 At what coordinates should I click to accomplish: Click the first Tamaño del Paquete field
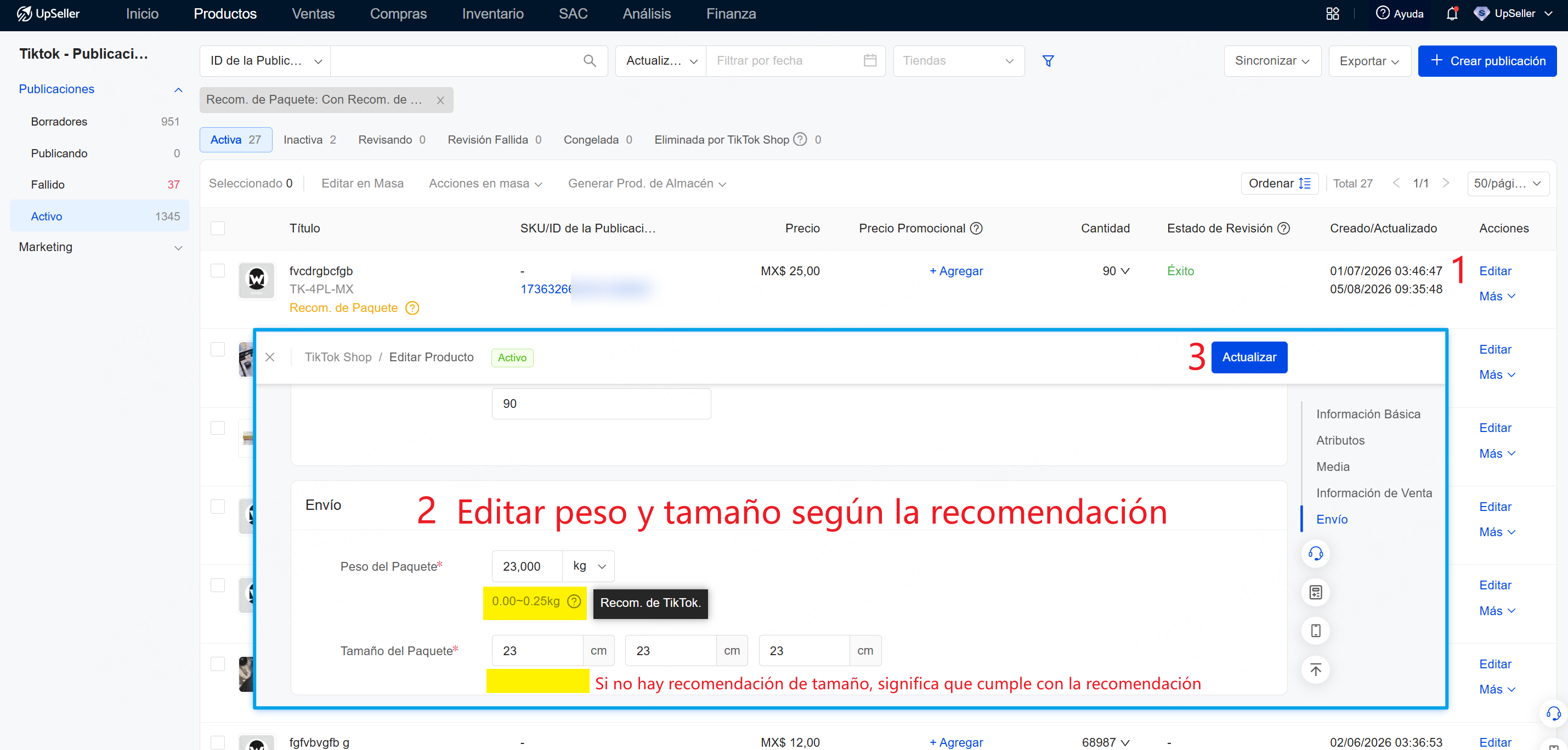point(537,651)
